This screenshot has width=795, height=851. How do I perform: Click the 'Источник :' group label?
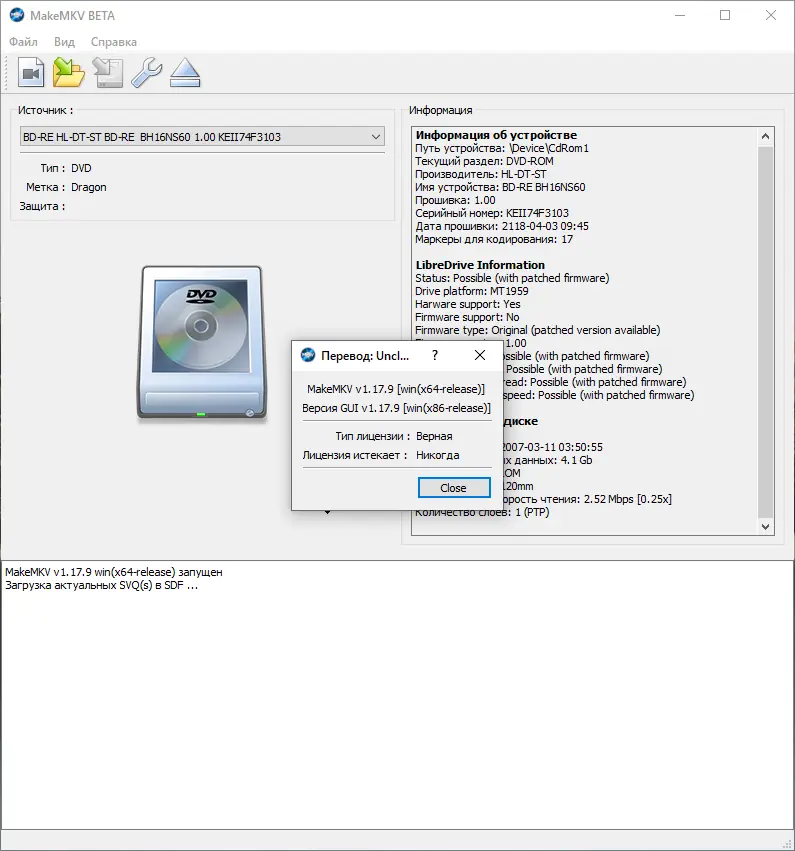(x=46, y=110)
